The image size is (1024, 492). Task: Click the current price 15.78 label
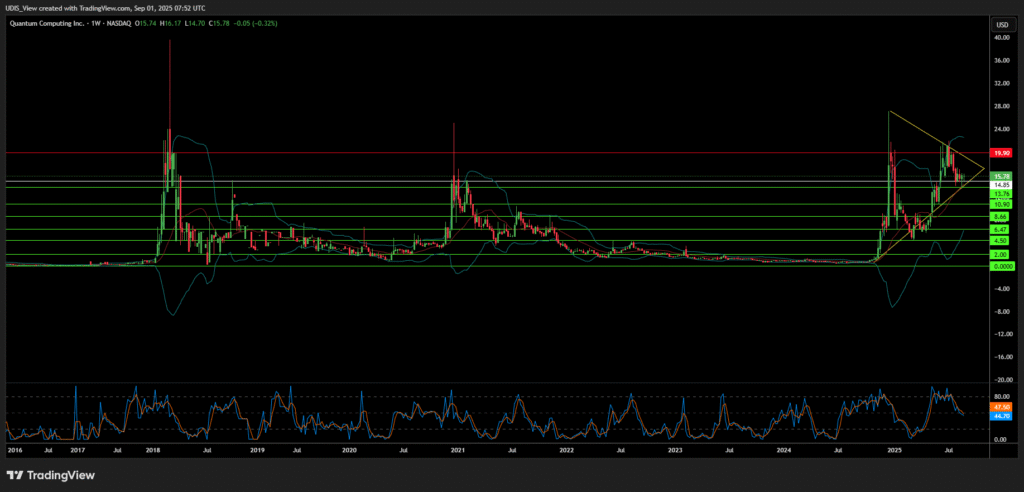pyautogui.click(x=999, y=176)
